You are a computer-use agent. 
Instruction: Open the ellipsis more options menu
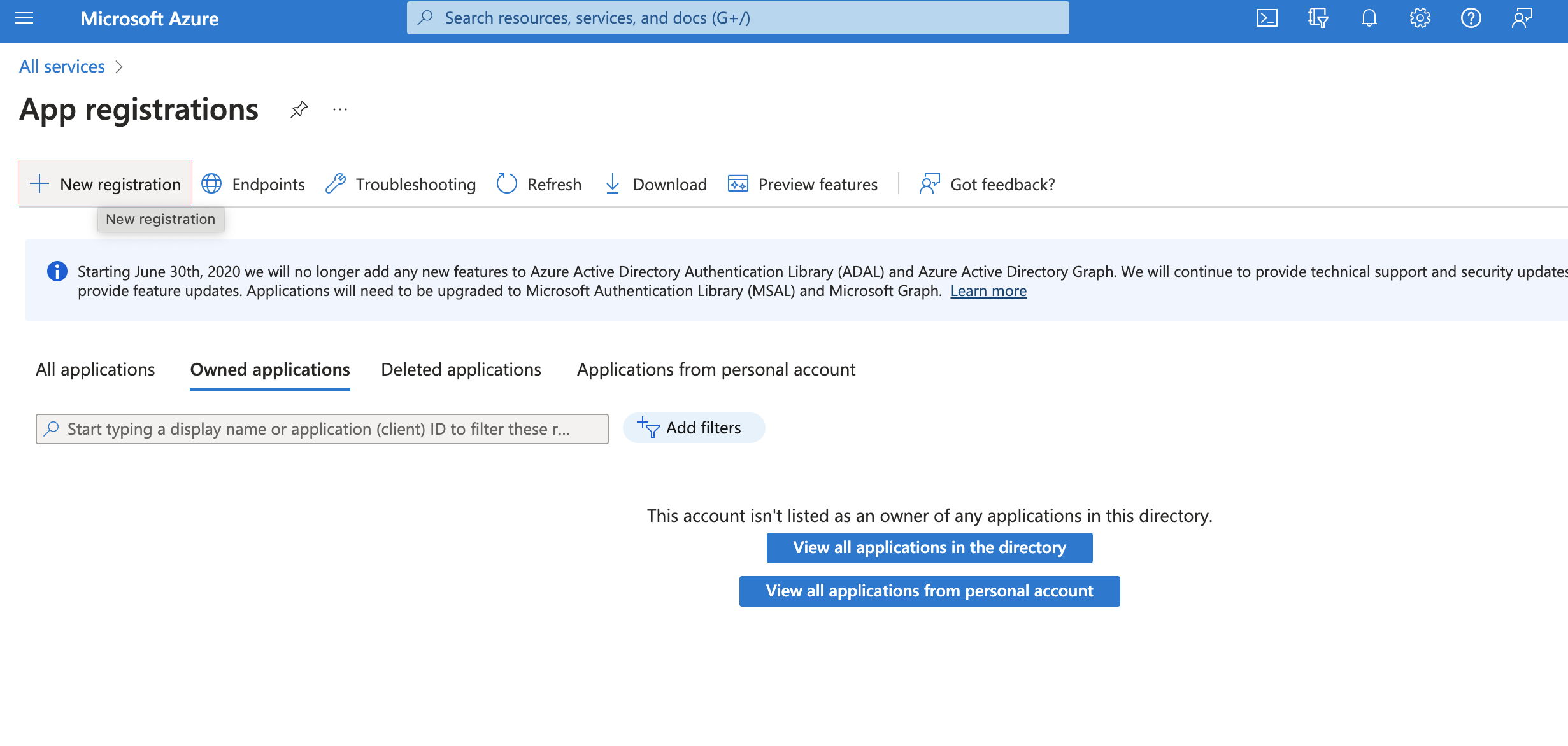340,109
